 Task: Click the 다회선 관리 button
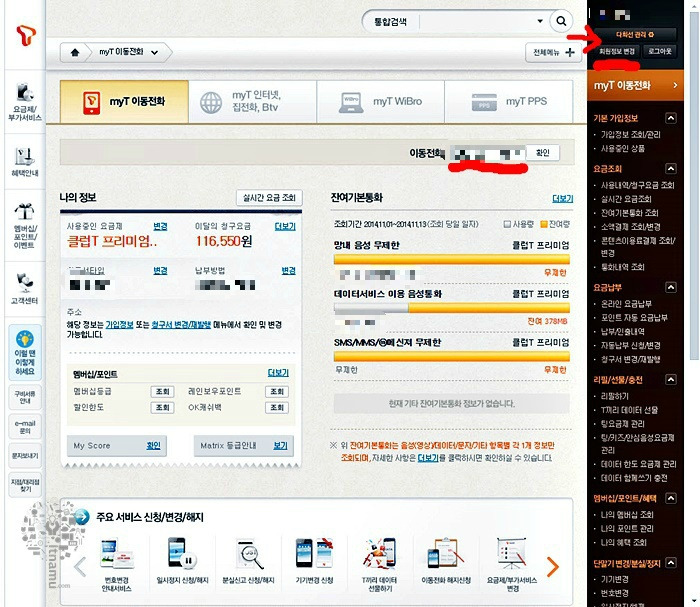tap(635, 34)
